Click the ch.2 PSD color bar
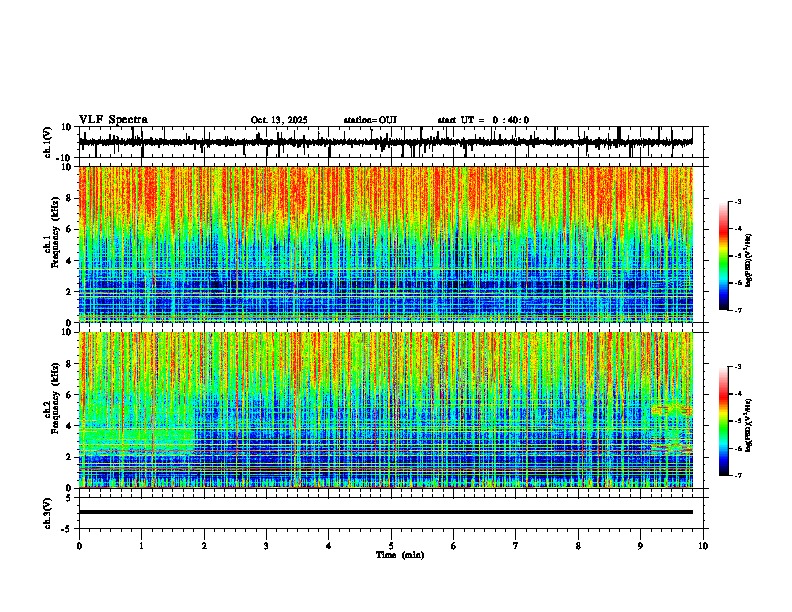 point(724,421)
